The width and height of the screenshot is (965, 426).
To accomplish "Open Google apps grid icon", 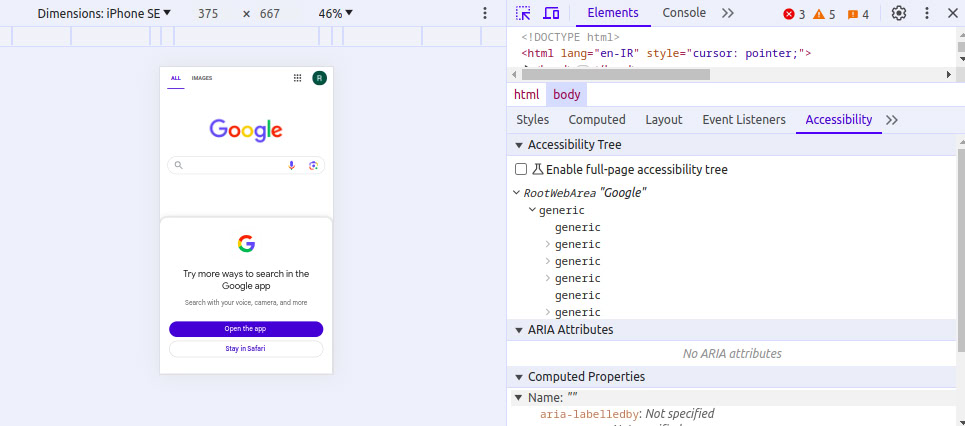I will (297, 78).
